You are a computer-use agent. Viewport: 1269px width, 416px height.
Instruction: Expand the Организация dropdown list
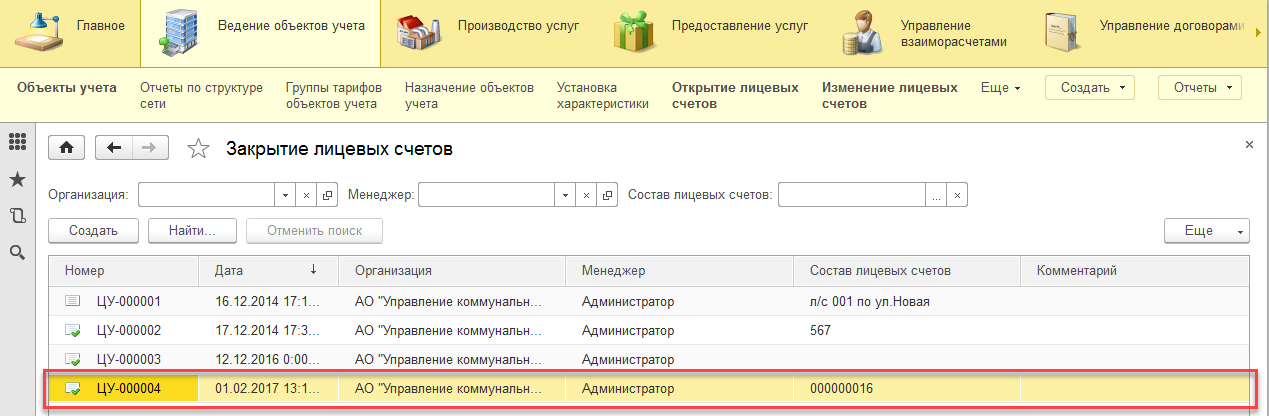tap(286, 195)
